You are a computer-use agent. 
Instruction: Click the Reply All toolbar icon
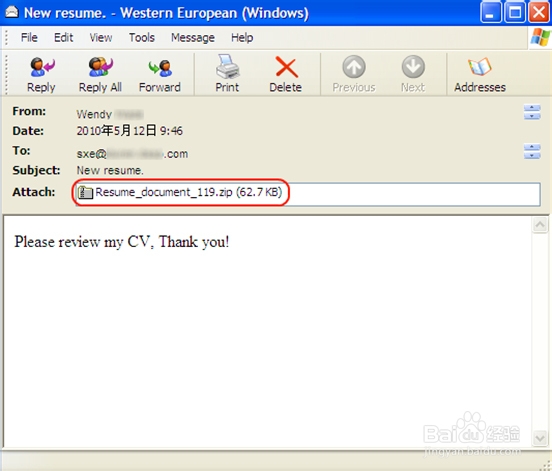click(100, 67)
